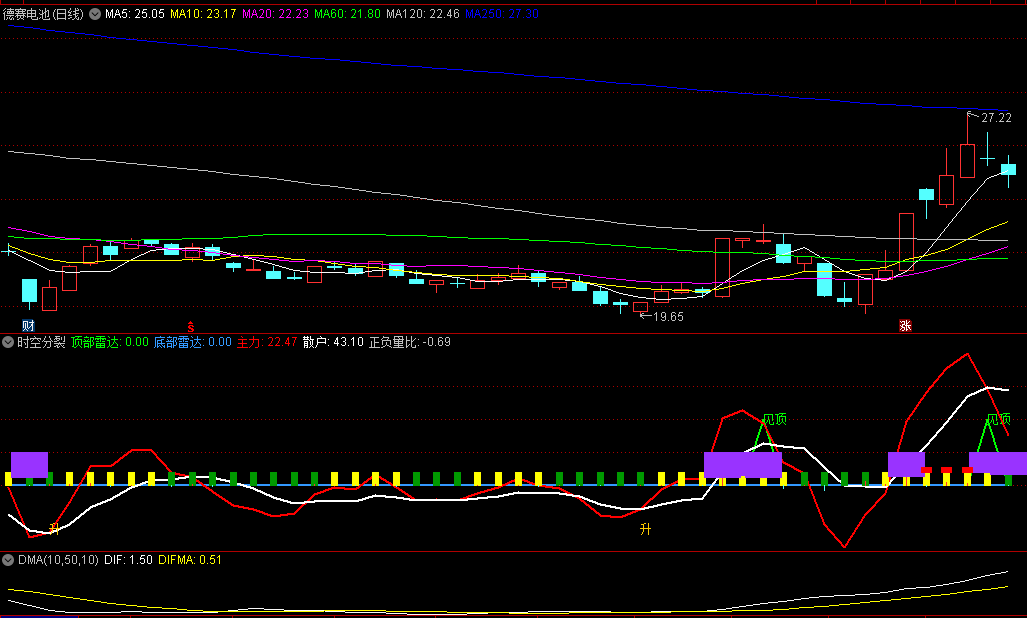The image size is (1027, 618).
Task: Click the MA120: 22.46 label
Action: [422, 14]
